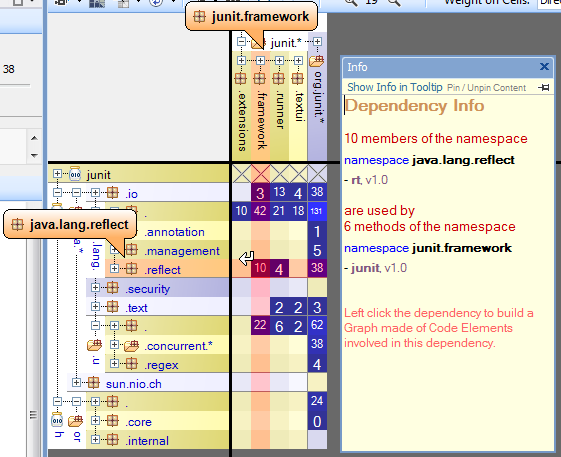Expand the .core namespace row
The height and width of the screenshot is (457, 561).
95,420
